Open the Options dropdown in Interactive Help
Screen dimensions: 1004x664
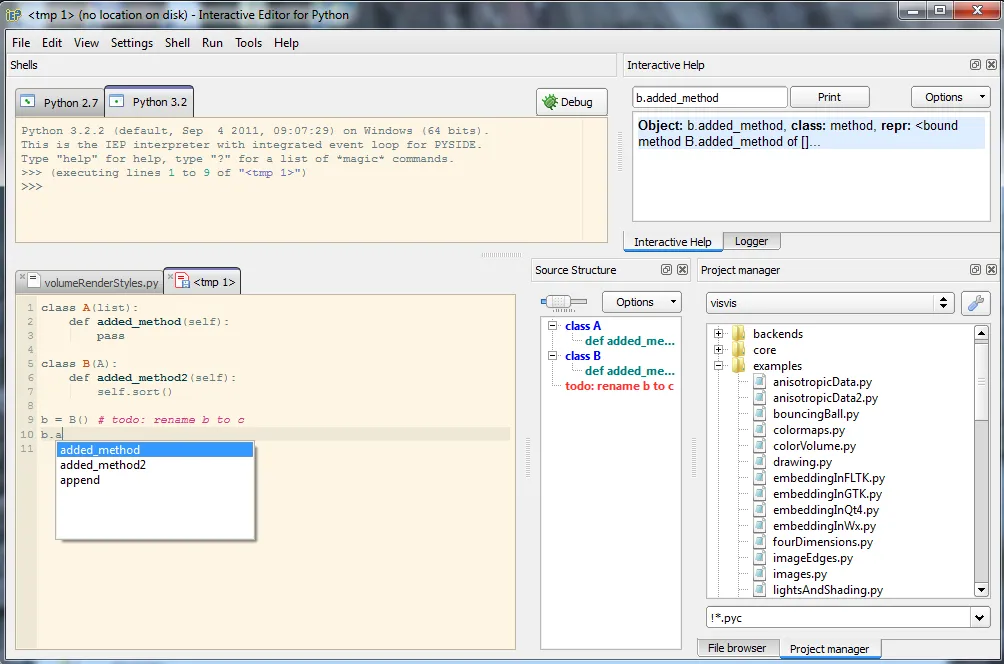(x=949, y=96)
